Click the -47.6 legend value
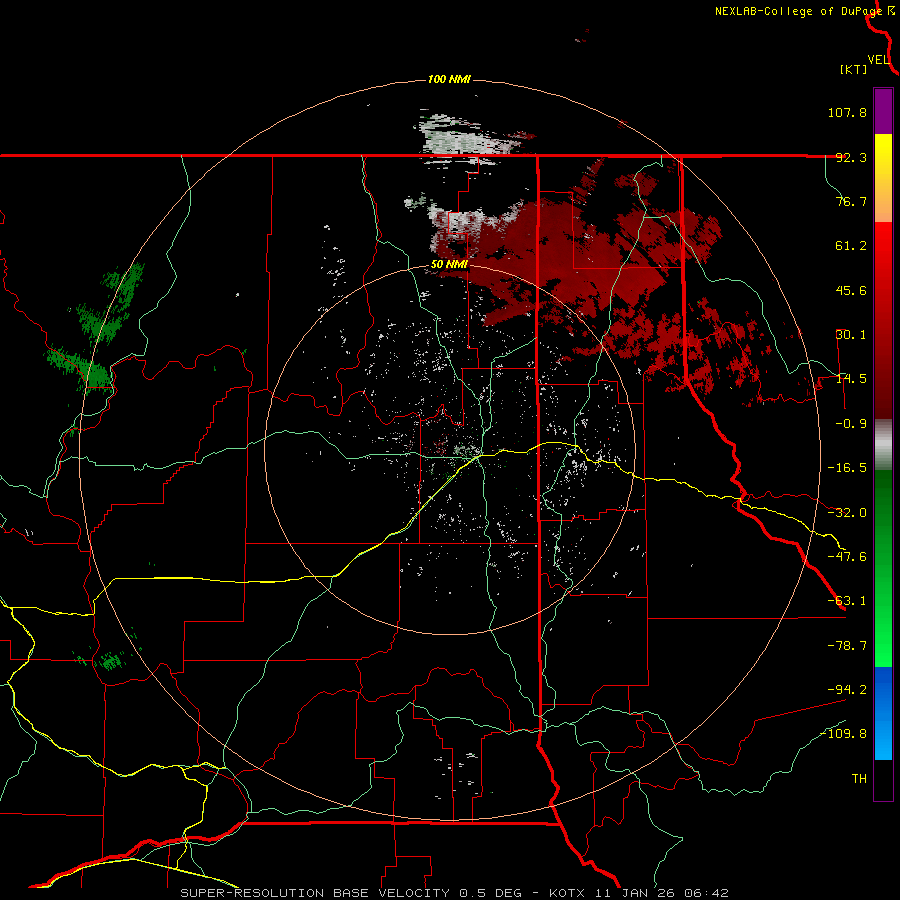This screenshot has height=900, width=900. tap(847, 557)
